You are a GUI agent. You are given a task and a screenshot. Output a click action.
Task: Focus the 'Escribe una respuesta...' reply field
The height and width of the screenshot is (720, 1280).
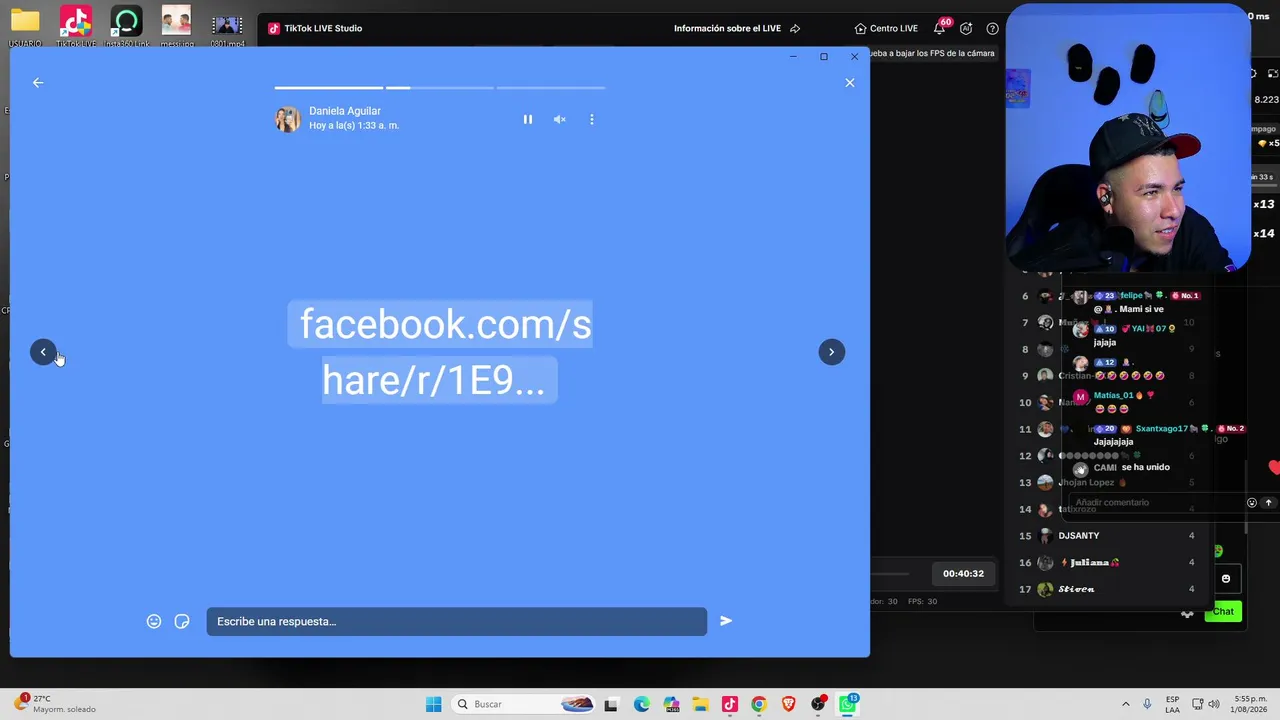(457, 621)
